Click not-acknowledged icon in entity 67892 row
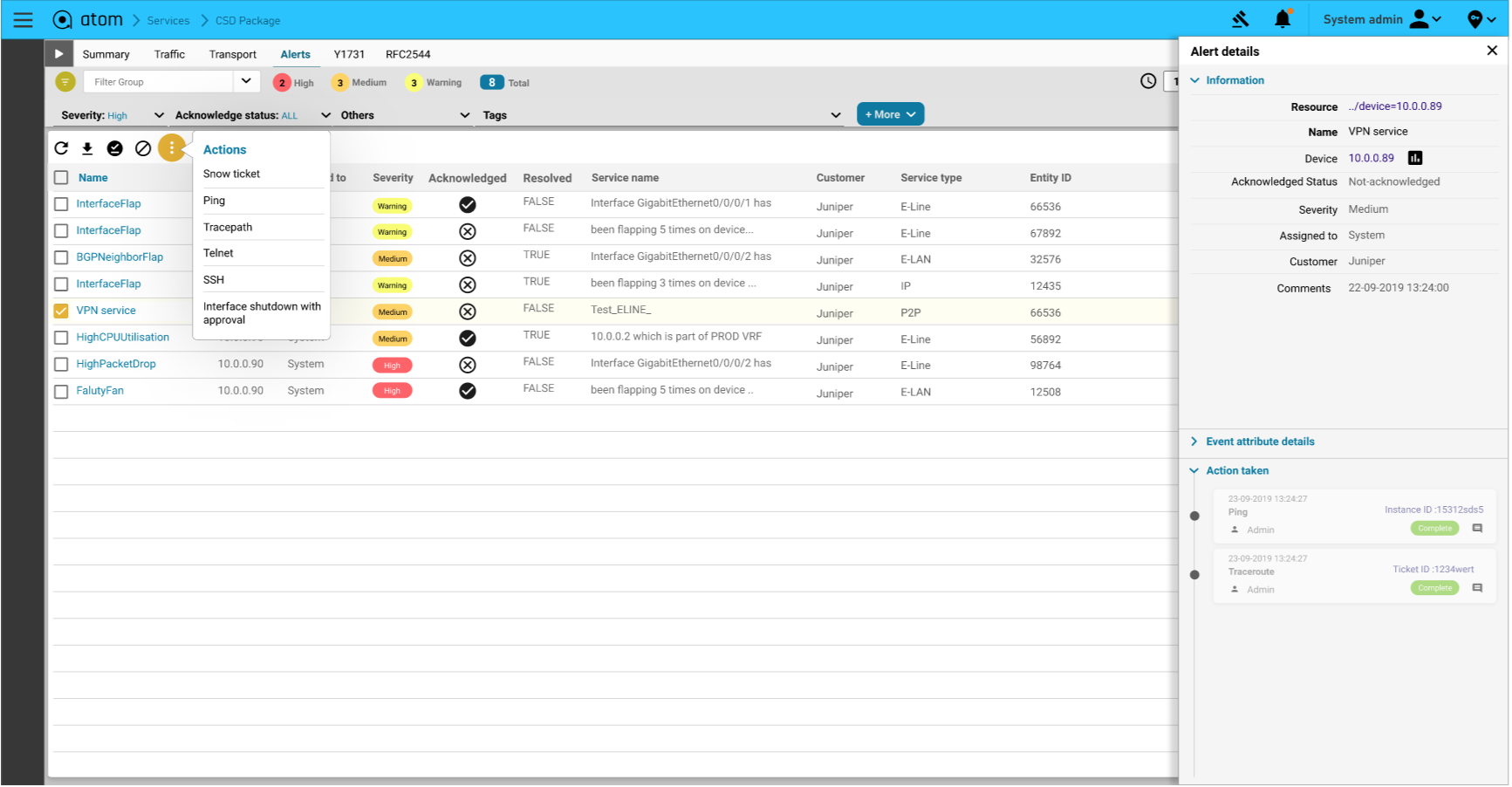This screenshot has width=1512, height=787. 468,231
